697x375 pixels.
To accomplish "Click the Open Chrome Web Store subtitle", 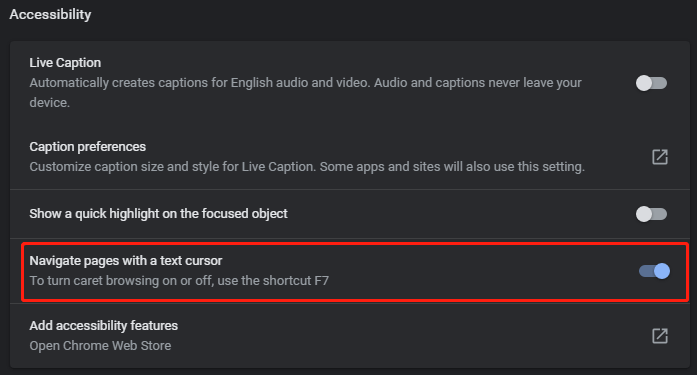I will (x=100, y=346).
